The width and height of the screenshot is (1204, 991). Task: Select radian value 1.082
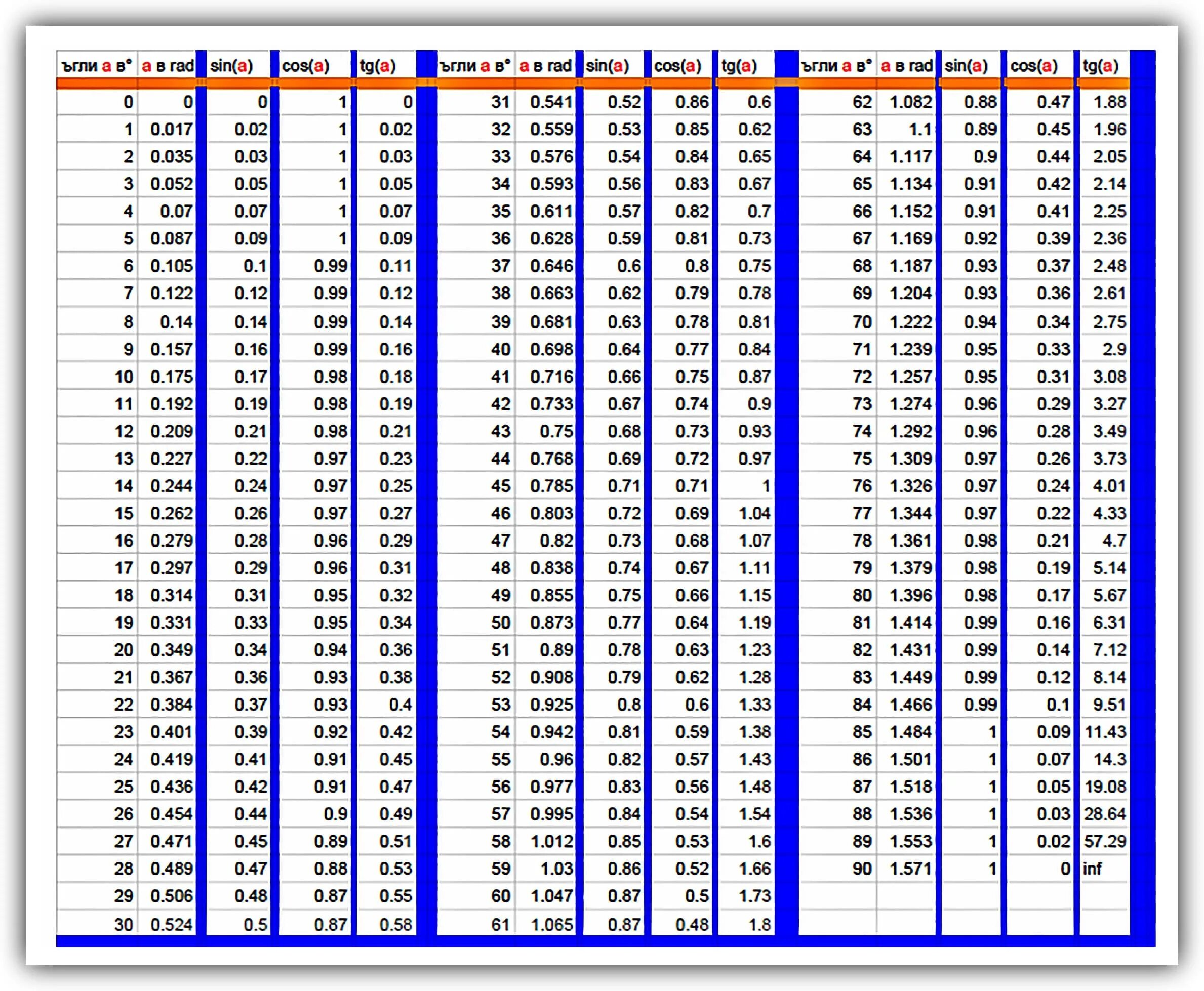point(910,102)
